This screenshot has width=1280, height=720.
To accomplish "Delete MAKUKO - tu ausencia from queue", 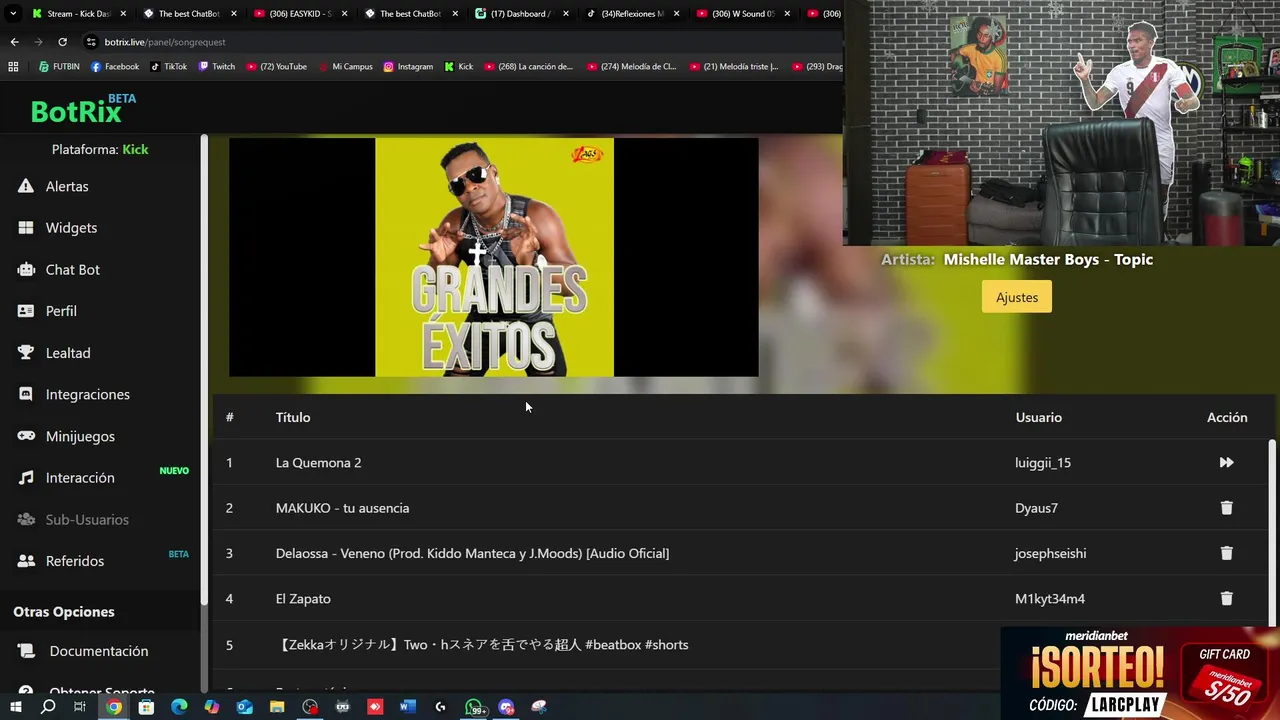I will [1226, 508].
